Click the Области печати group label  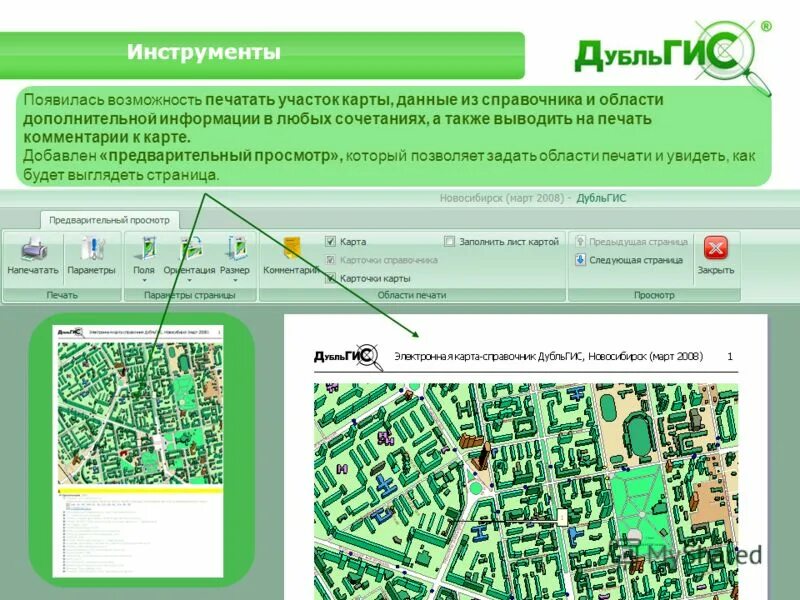(412, 295)
